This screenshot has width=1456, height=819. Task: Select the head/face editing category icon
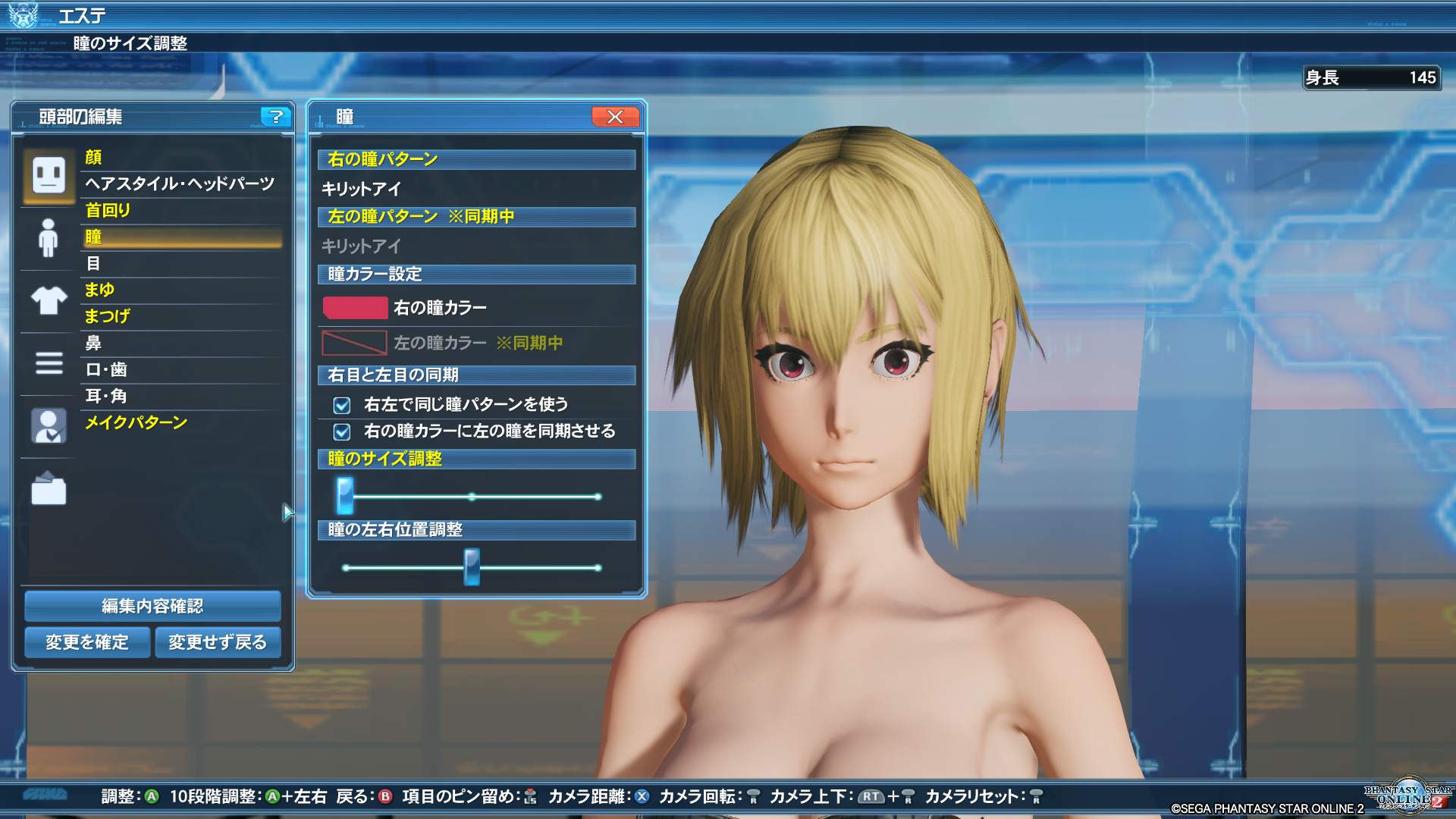click(49, 176)
